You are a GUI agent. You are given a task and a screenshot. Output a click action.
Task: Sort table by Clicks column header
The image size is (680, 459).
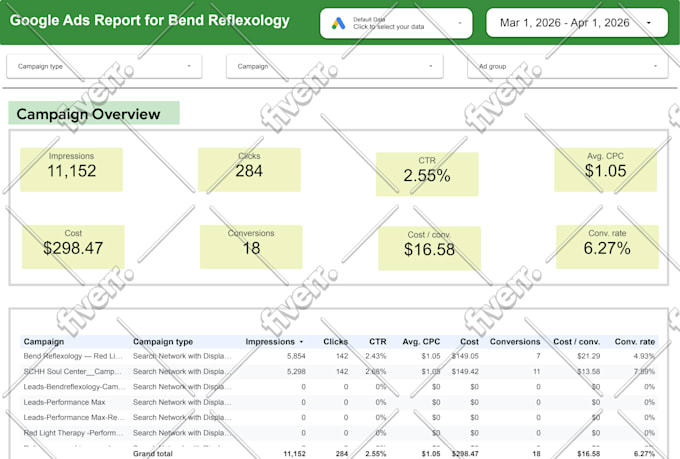point(335,341)
